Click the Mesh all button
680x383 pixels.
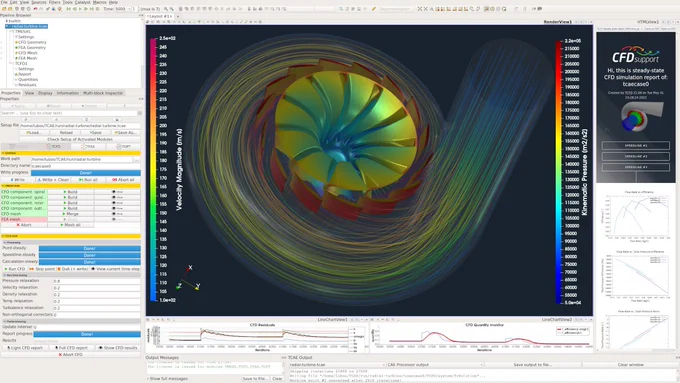[70, 225]
